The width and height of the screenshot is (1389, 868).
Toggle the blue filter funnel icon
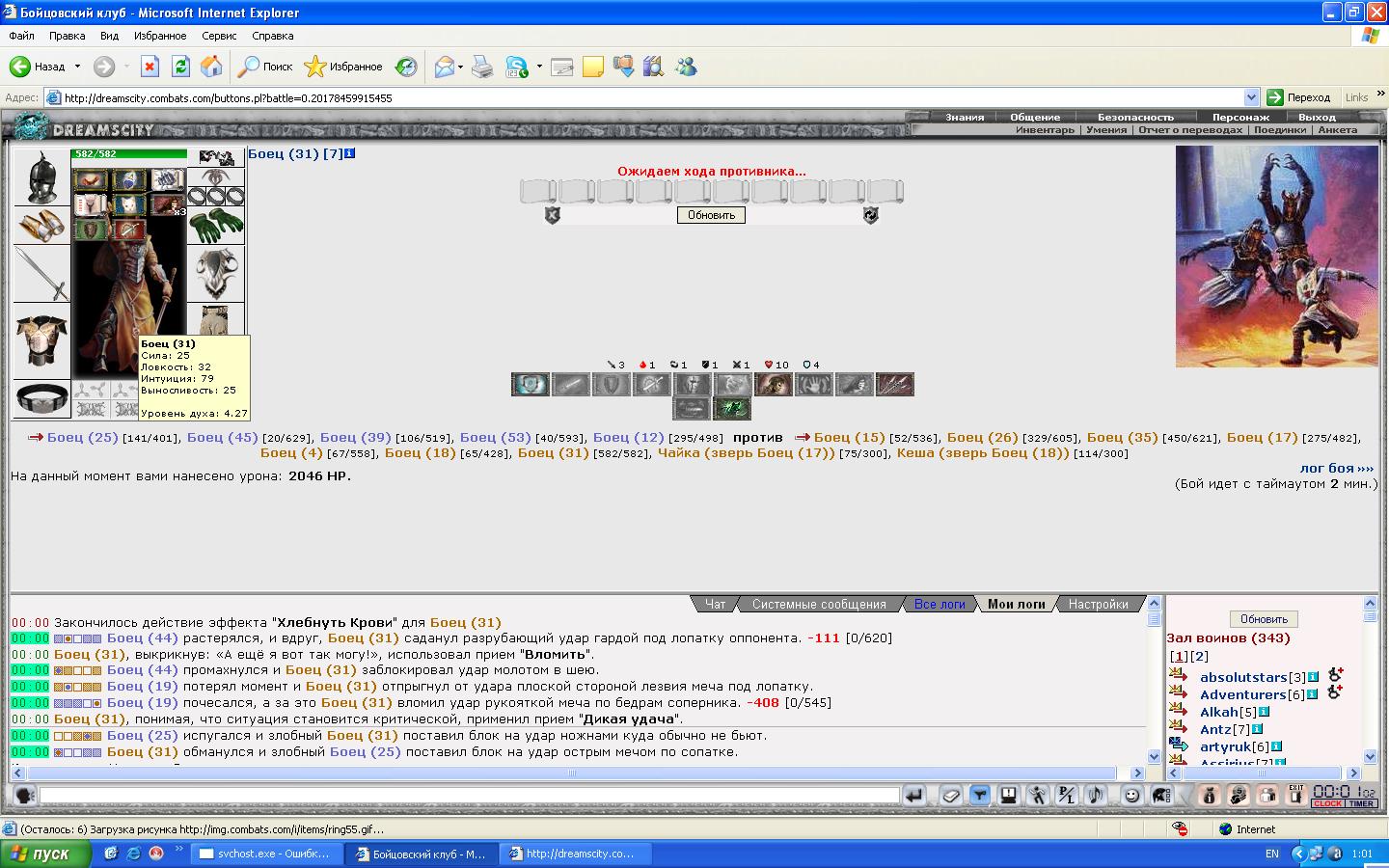click(980, 796)
